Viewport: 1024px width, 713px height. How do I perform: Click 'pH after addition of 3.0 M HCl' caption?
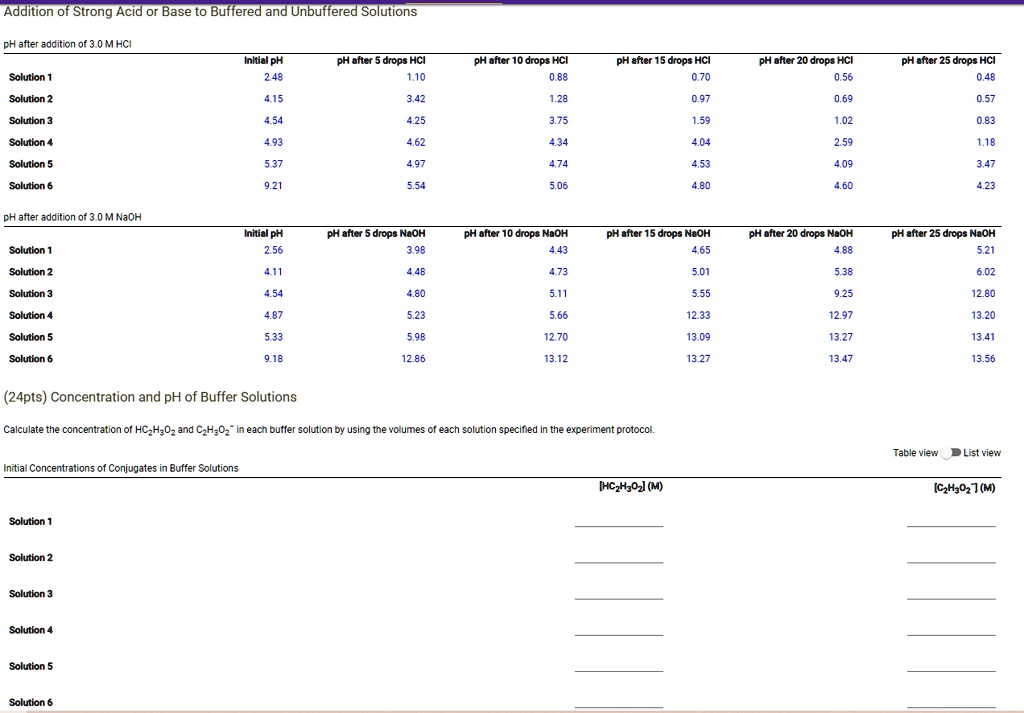67,44
